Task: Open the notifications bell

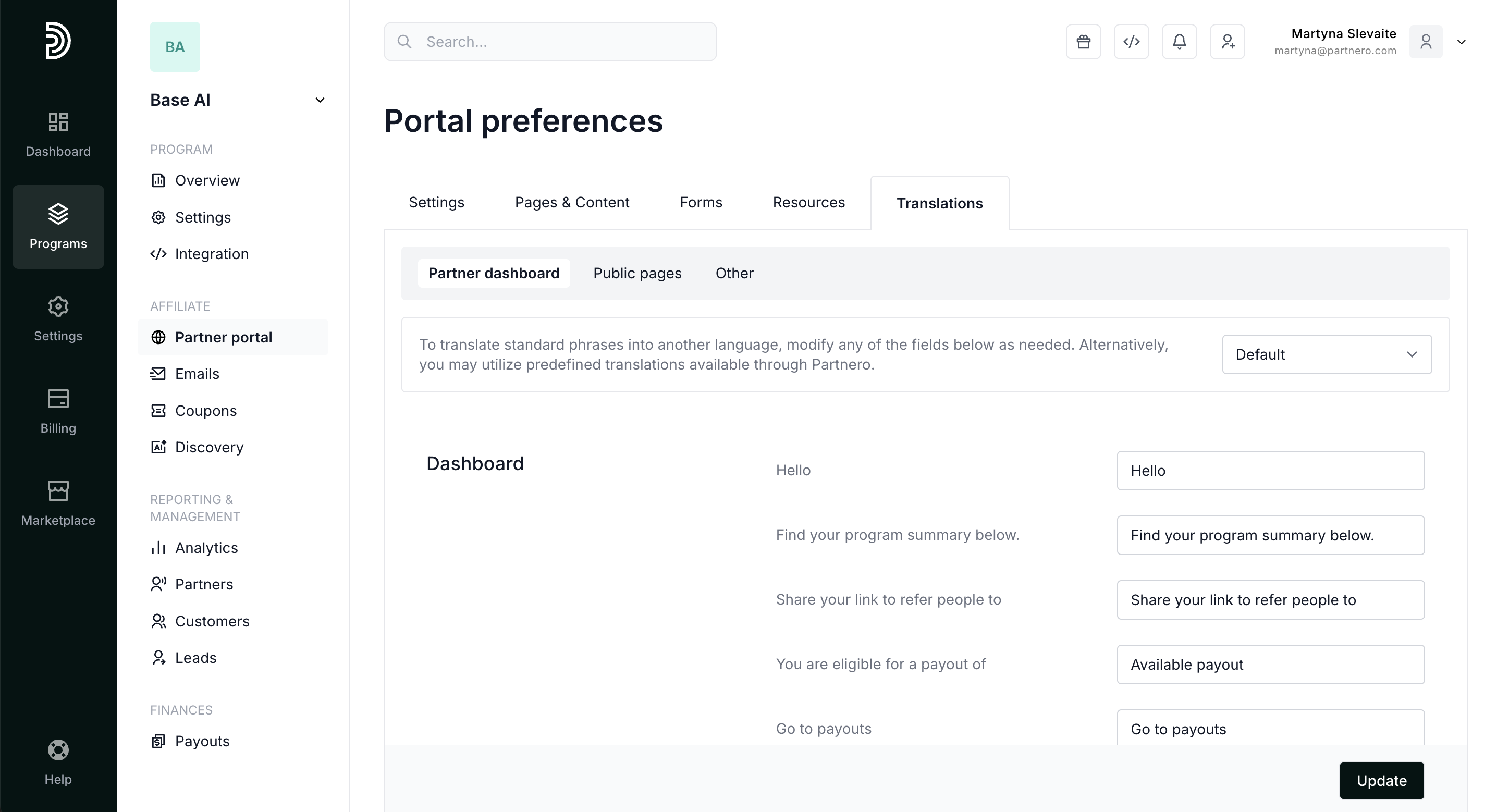Action: pos(1179,42)
